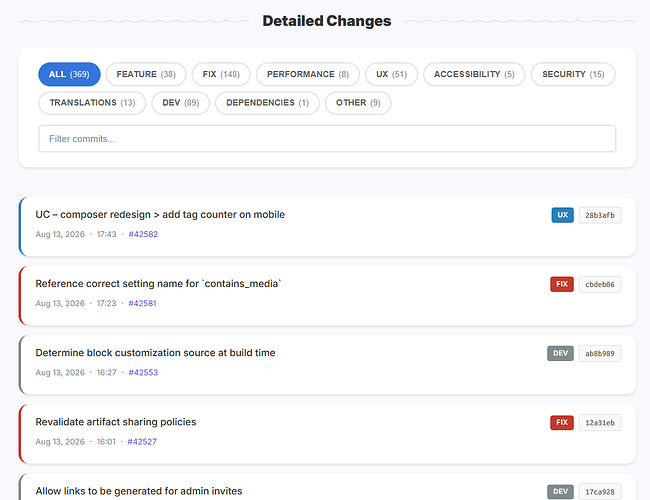Click timestamp 'Aug 13, 2026 · 16:27'
650x500 pixels.
[x=76, y=373]
